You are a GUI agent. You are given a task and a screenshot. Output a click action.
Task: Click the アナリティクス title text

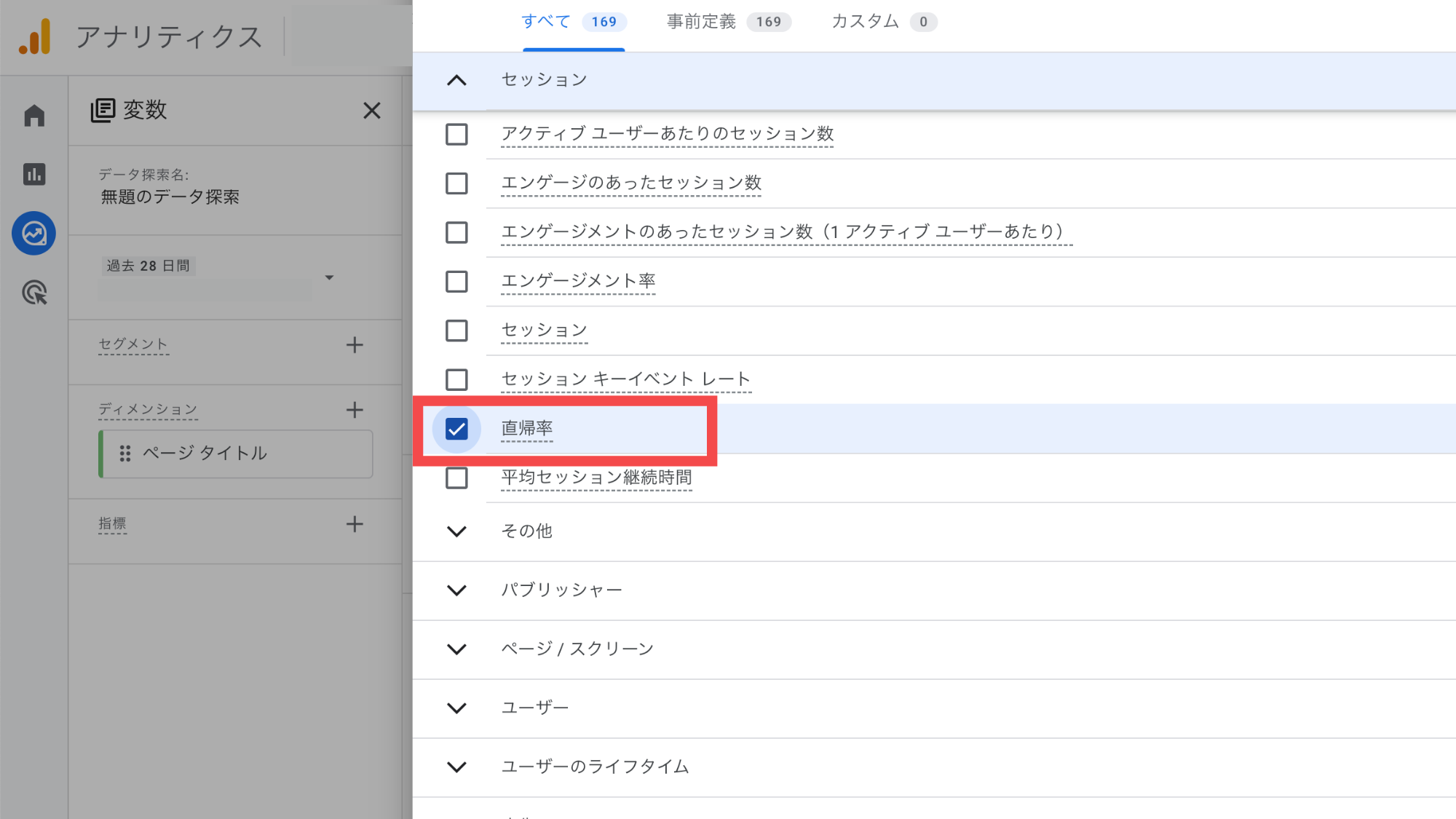point(169,37)
